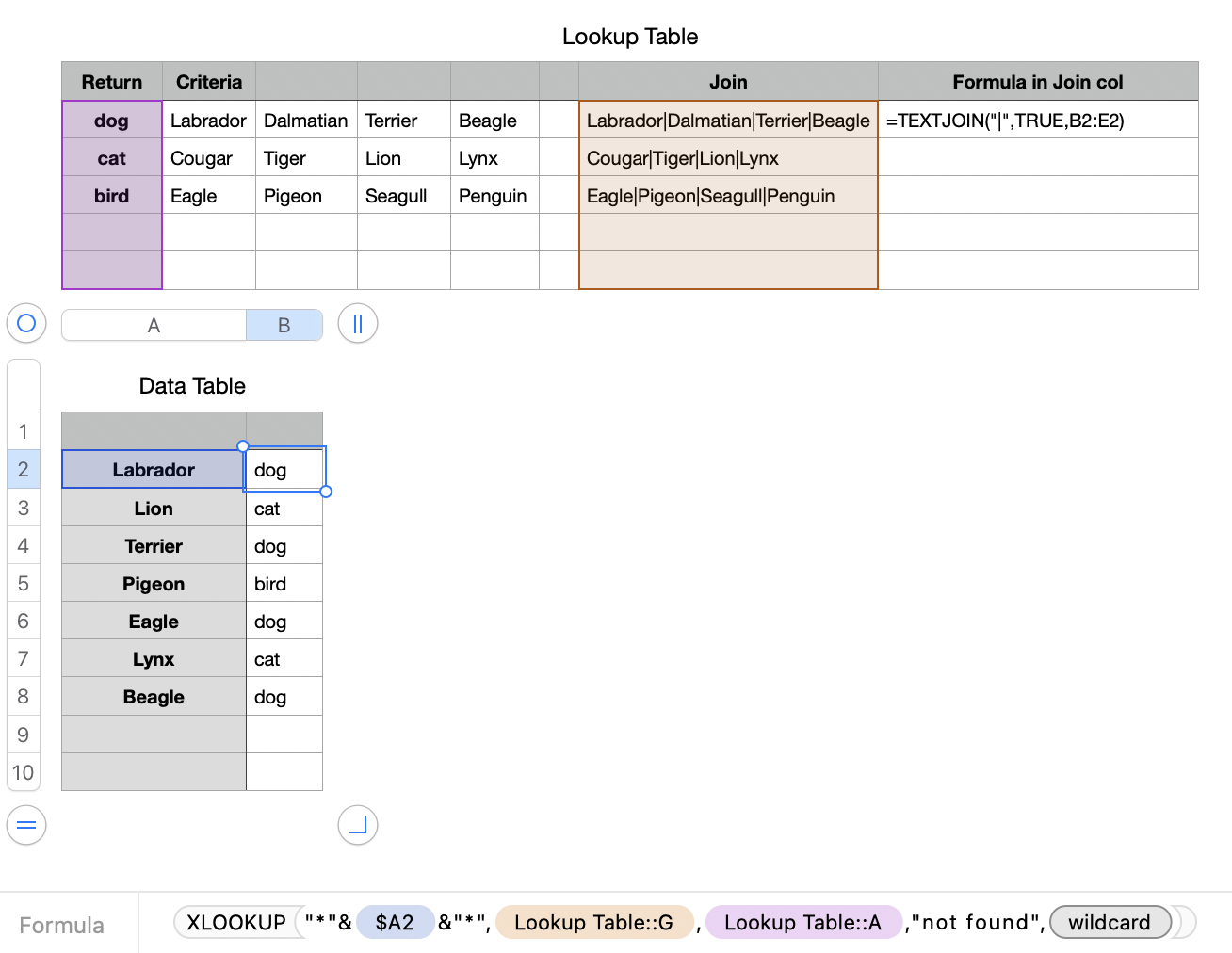Screen dimensions: 1232x953
Task: Click the add column handle icon
Action: click(358, 324)
